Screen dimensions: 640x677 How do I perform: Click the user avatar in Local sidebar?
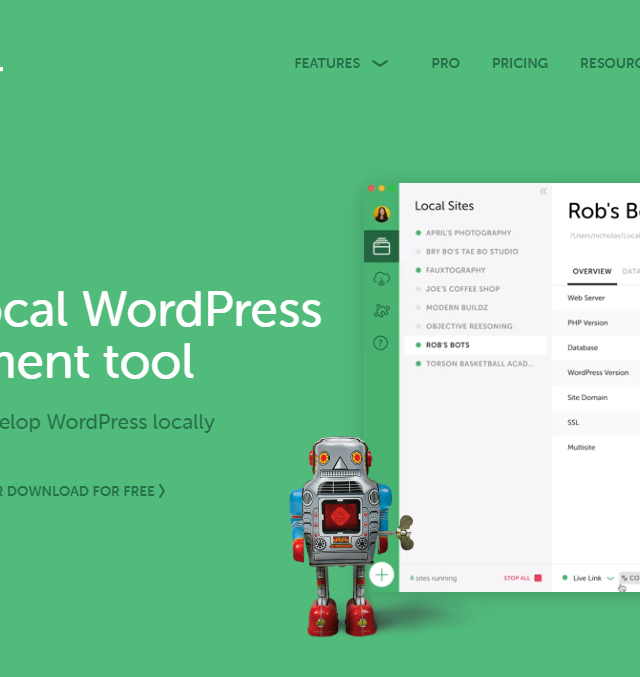[381, 213]
